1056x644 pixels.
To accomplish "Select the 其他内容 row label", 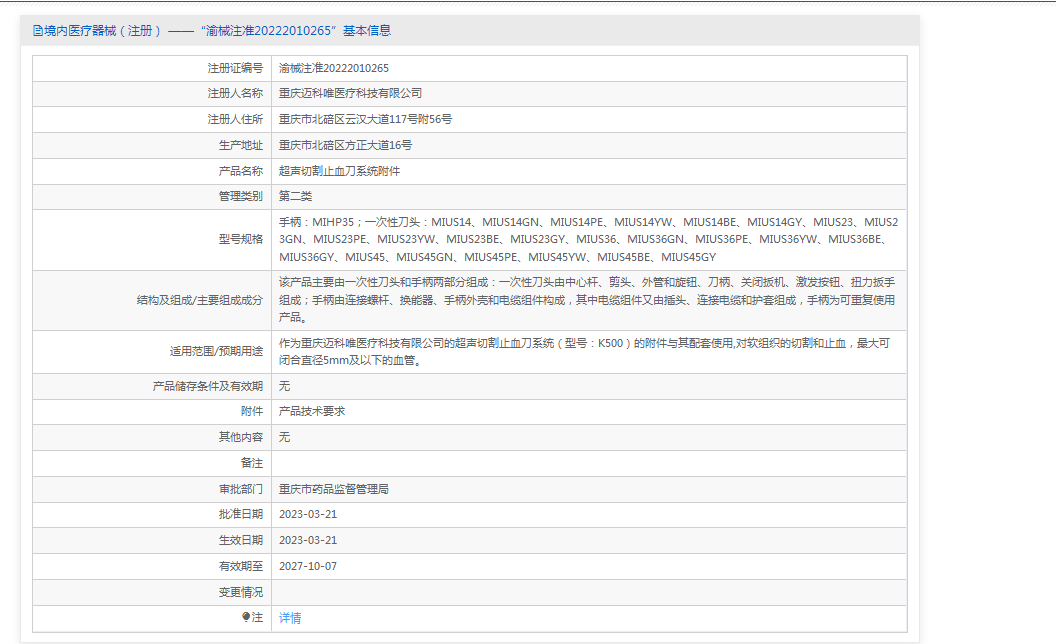I will coord(240,437).
